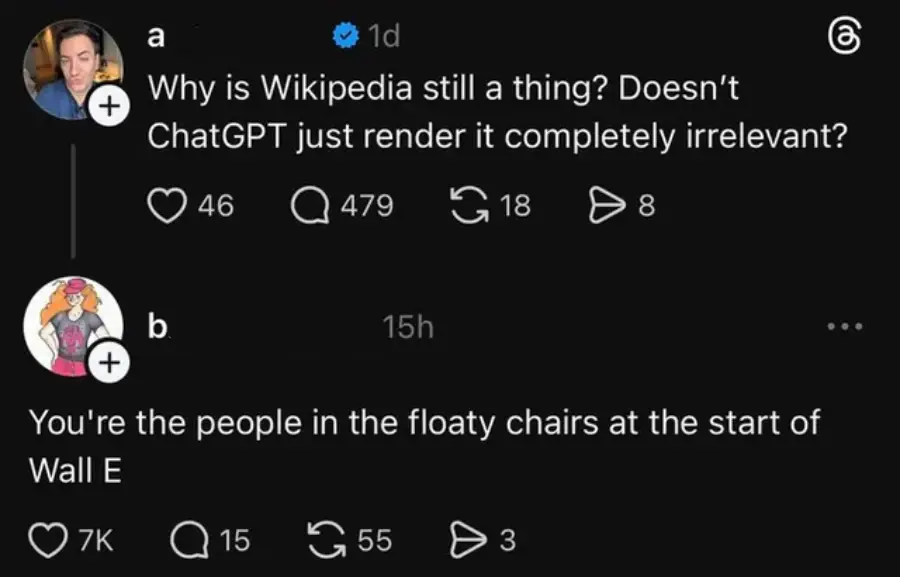Open profile of username b
900x577 pixels.
pyautogui.click(x=158, y=326)
